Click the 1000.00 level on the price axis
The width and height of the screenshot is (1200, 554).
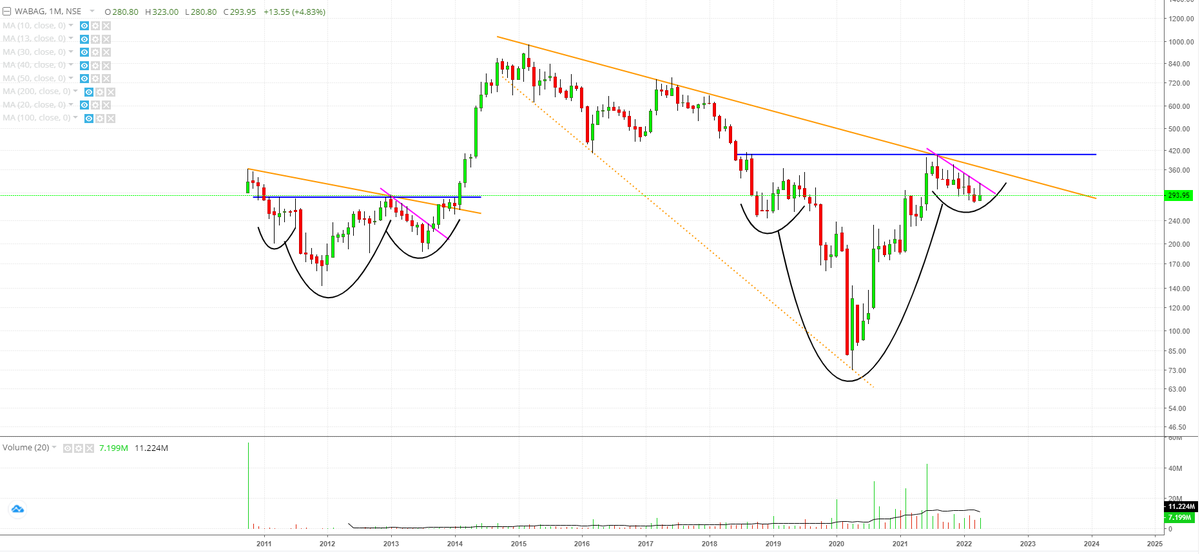pos(1182,42)
